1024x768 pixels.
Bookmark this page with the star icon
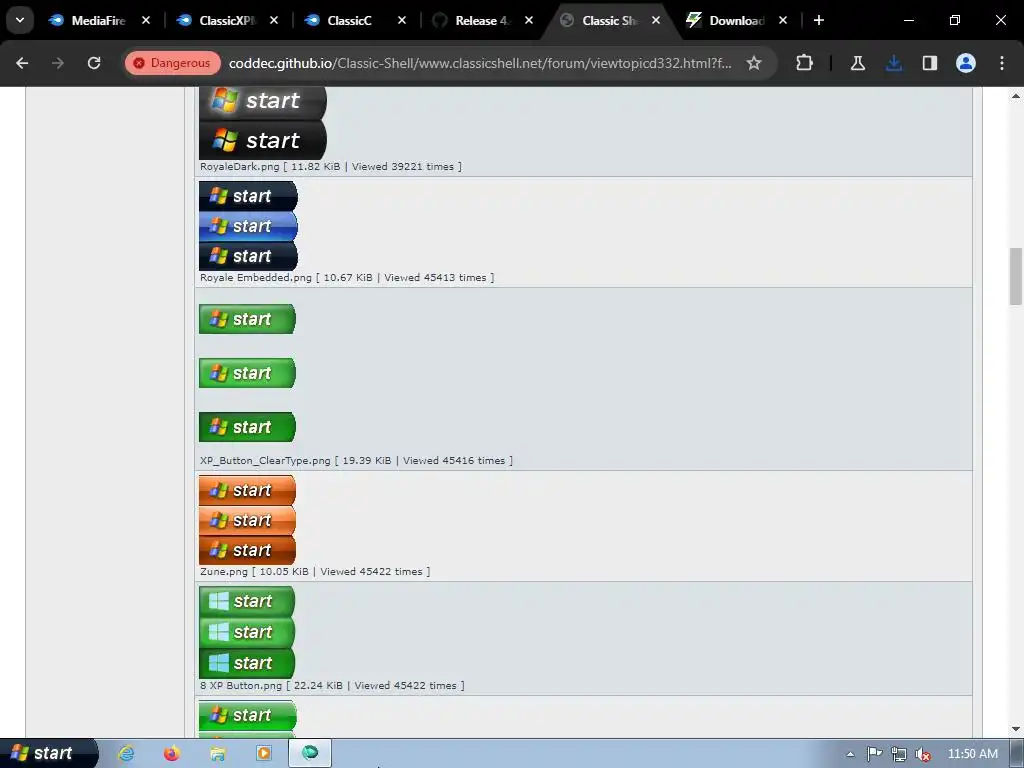754,63
